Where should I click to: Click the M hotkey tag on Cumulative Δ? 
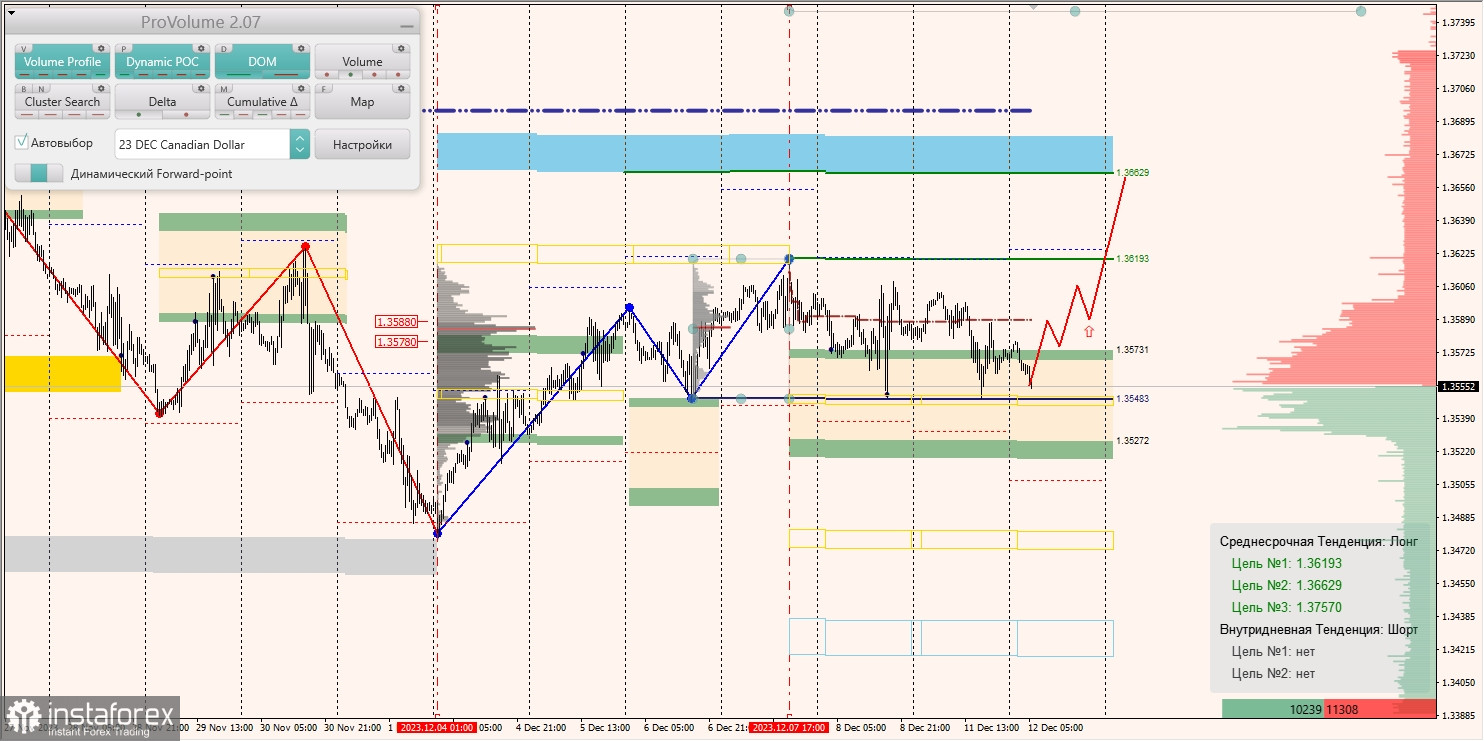pyautogui.click(x=224, y=88)
